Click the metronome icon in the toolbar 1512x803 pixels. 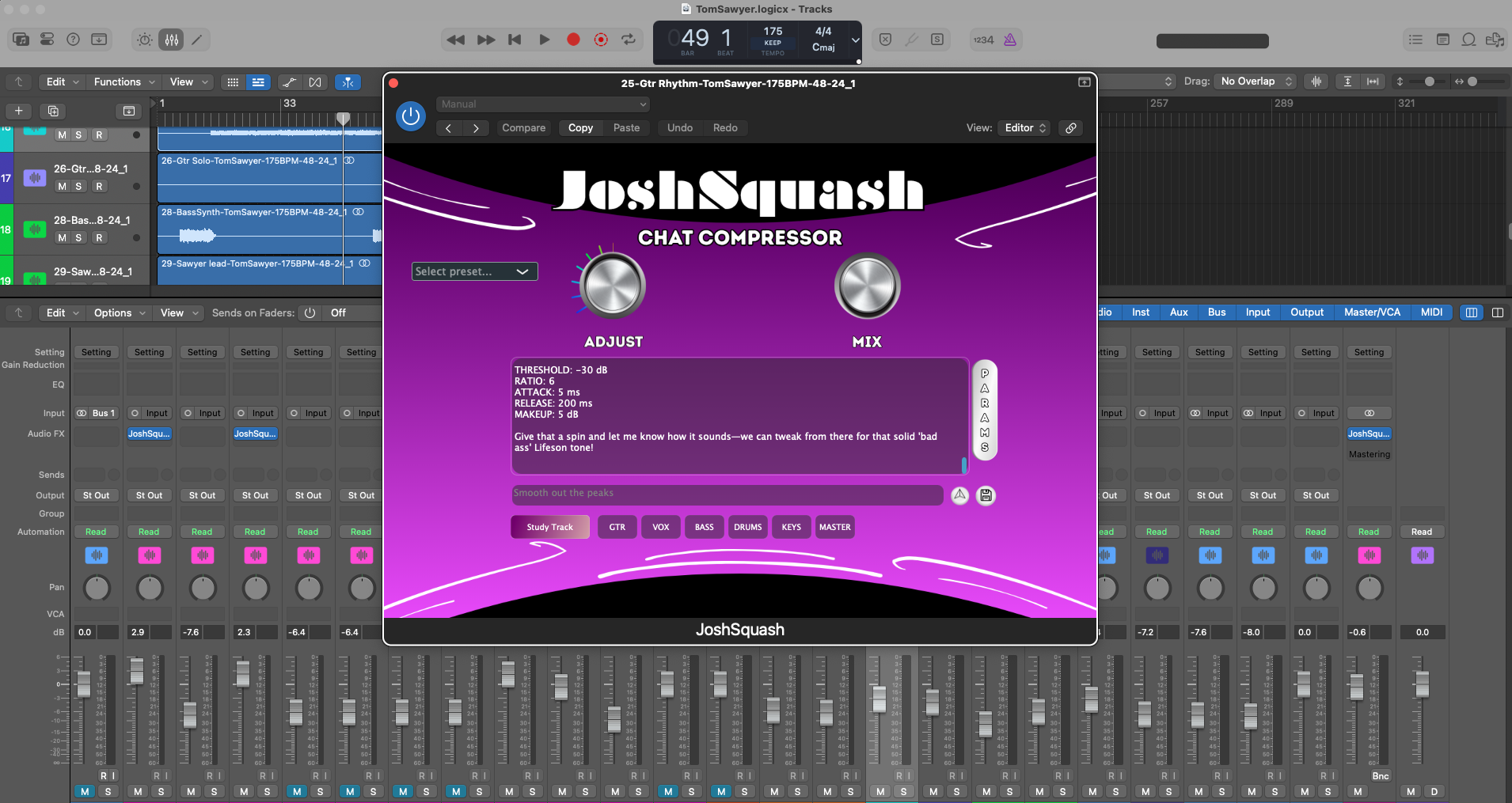pyautogui.click(x=1010, y=40)
